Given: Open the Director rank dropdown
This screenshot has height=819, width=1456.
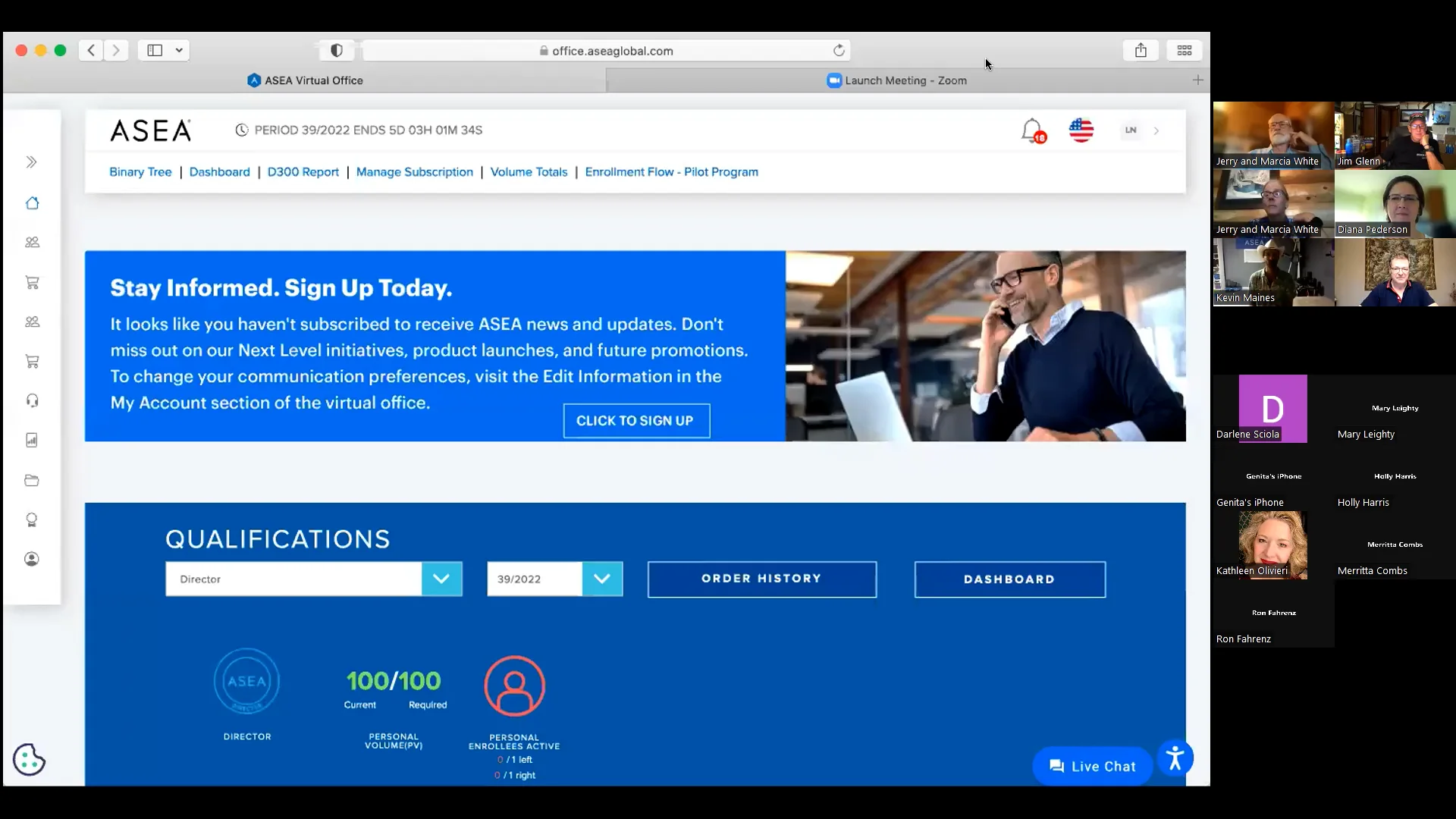Looking at the screenshot, I should [x=441, y=579].
